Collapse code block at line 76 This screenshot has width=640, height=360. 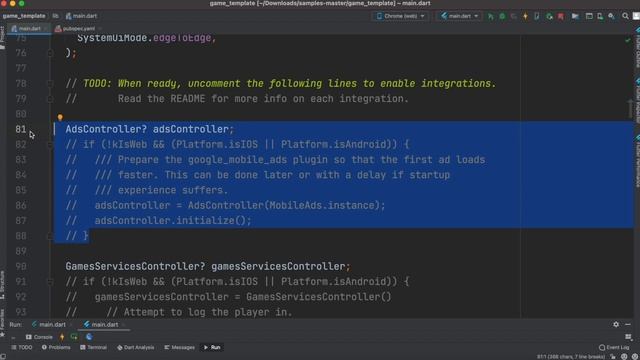click(50, 53)
